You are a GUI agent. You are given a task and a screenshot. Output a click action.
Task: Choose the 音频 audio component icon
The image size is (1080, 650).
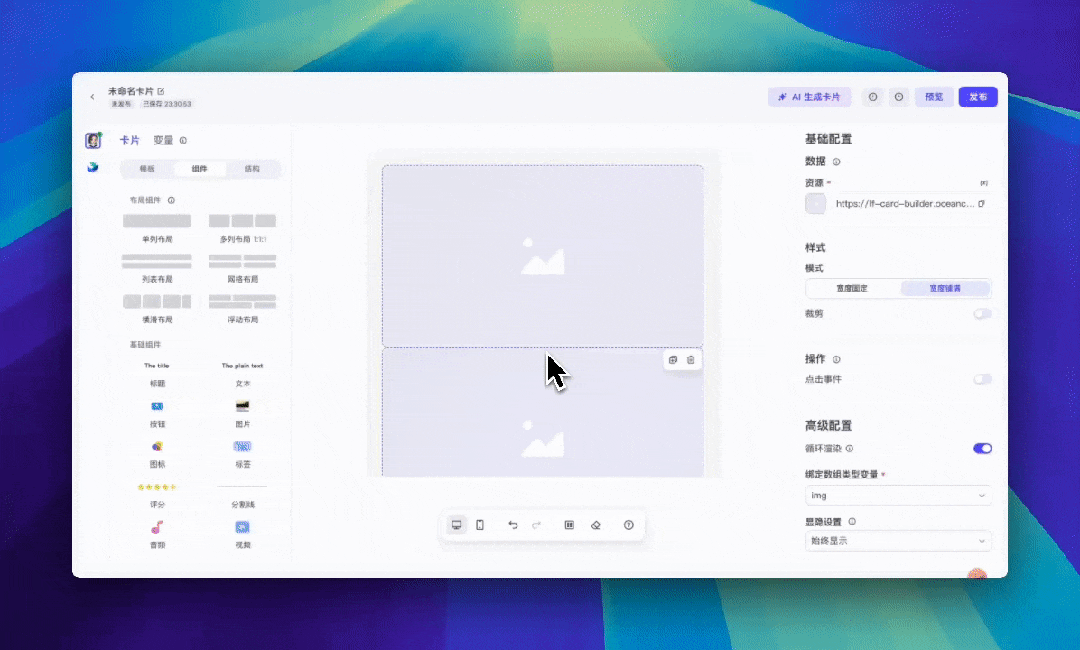tap(157, 527)
